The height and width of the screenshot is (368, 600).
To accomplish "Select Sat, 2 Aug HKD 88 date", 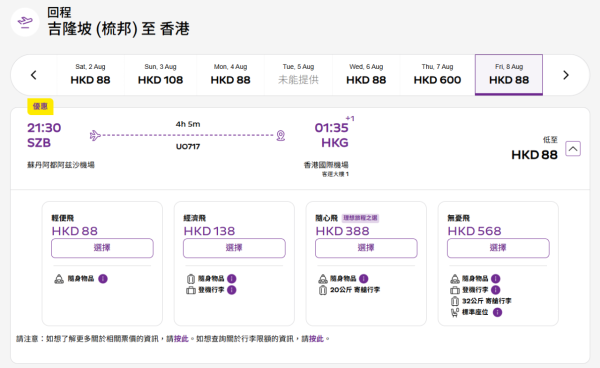I will click(x=90, y=75).
